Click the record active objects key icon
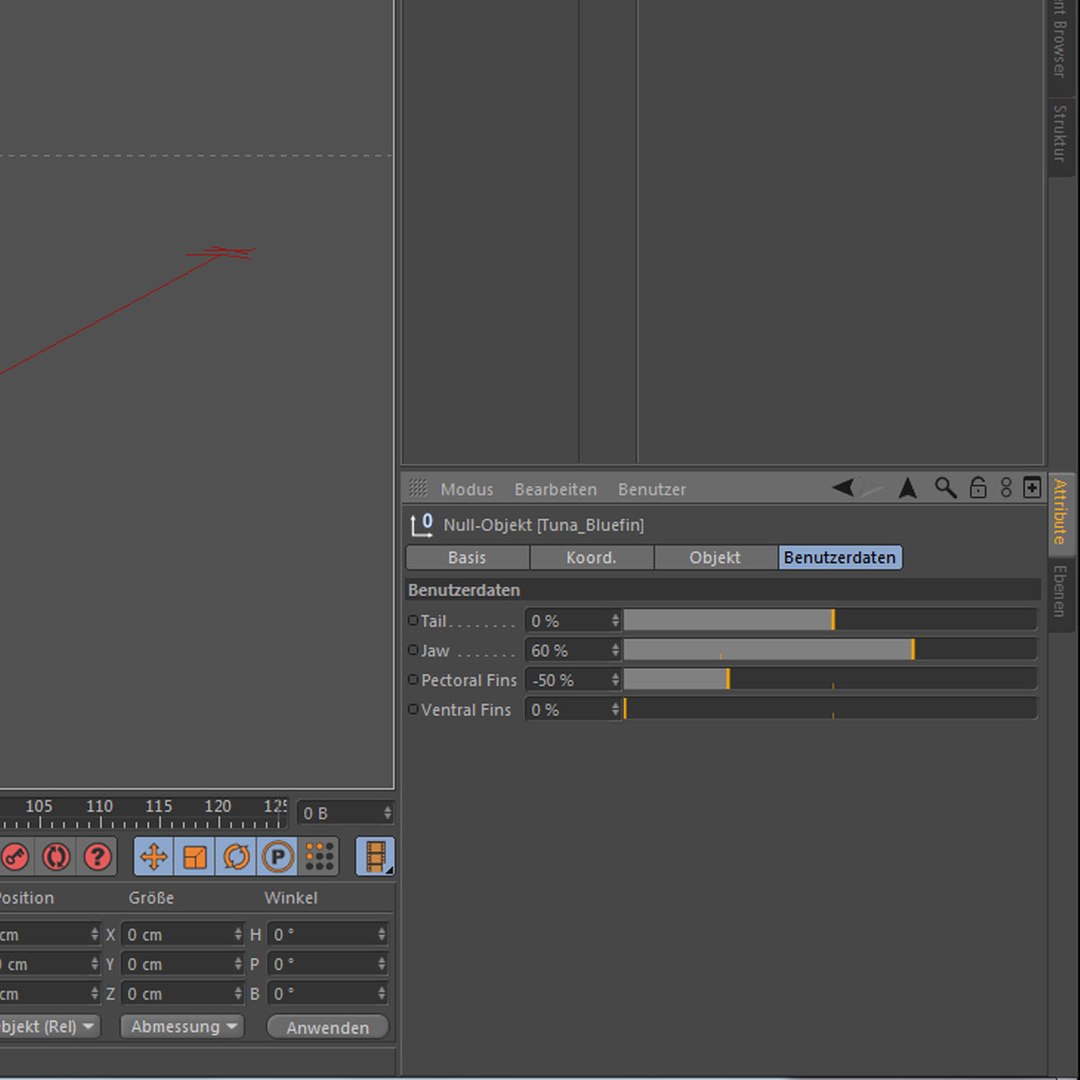This screenshot has height=1080, width=1080. click(14, 857)
